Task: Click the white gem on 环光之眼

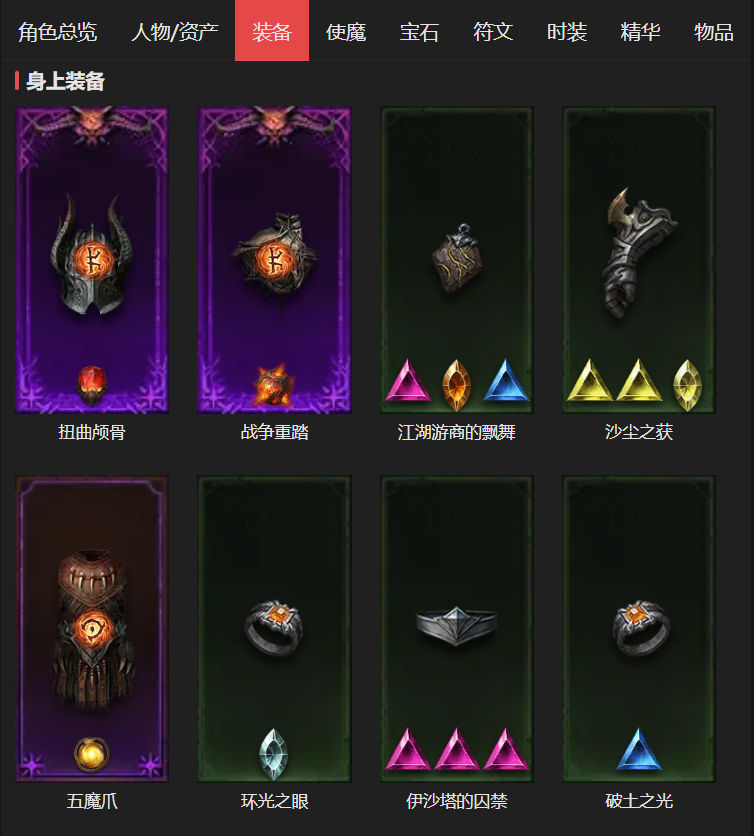Action: [274, 754]
